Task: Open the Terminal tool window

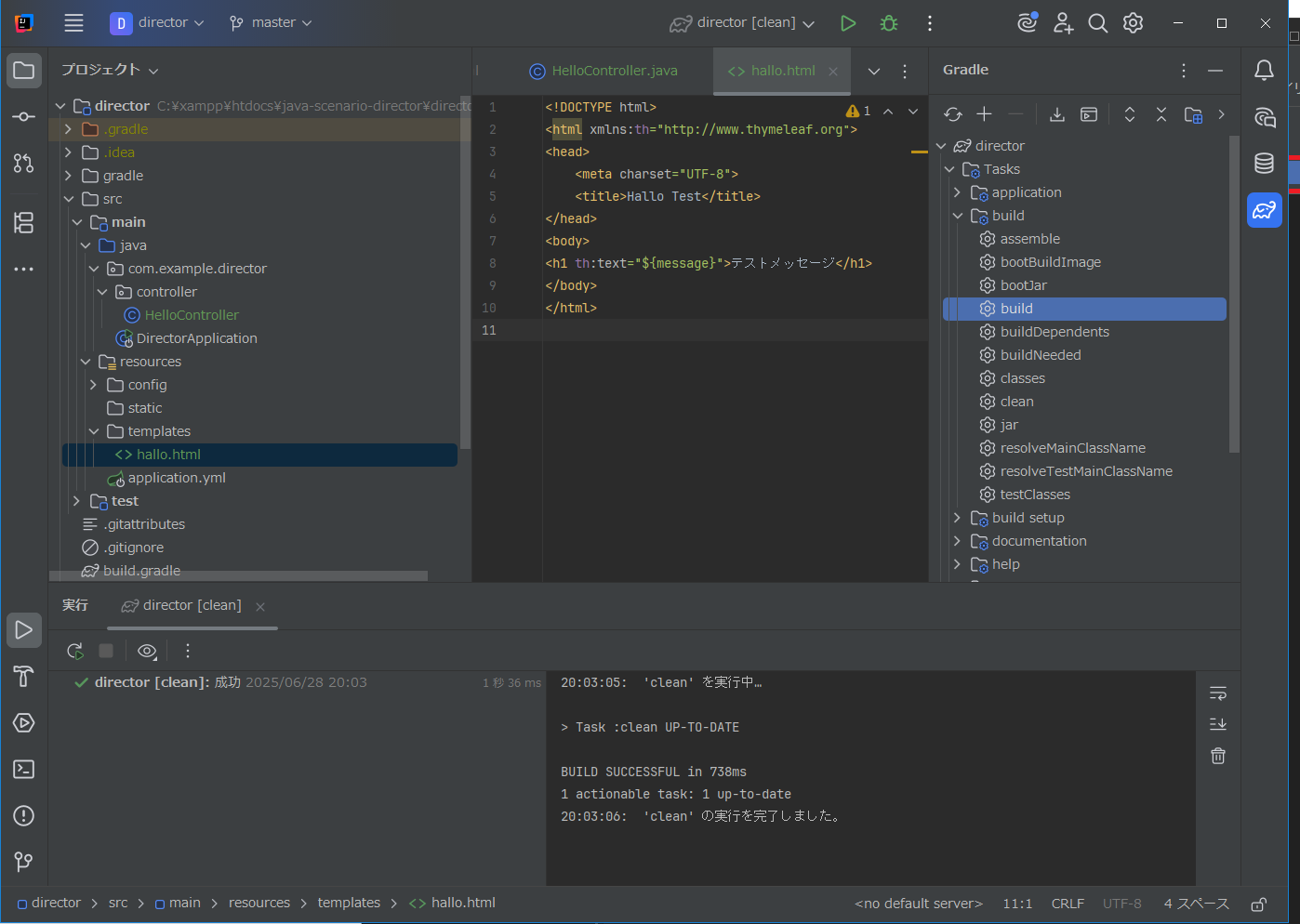Action: point(24,770)
